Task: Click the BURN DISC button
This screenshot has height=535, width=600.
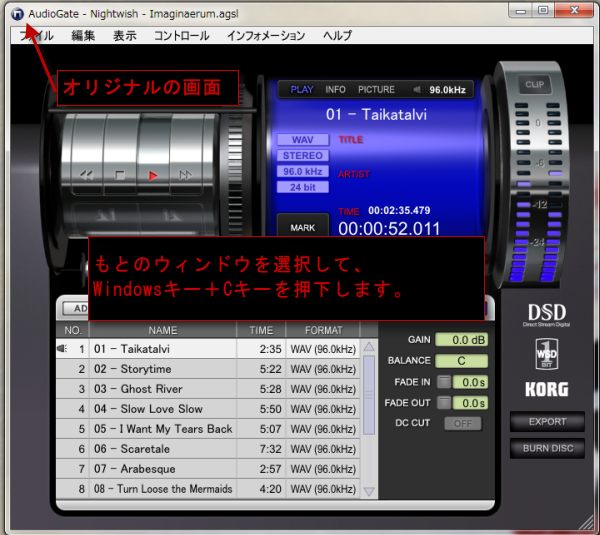Action: [x=548, y=448]
